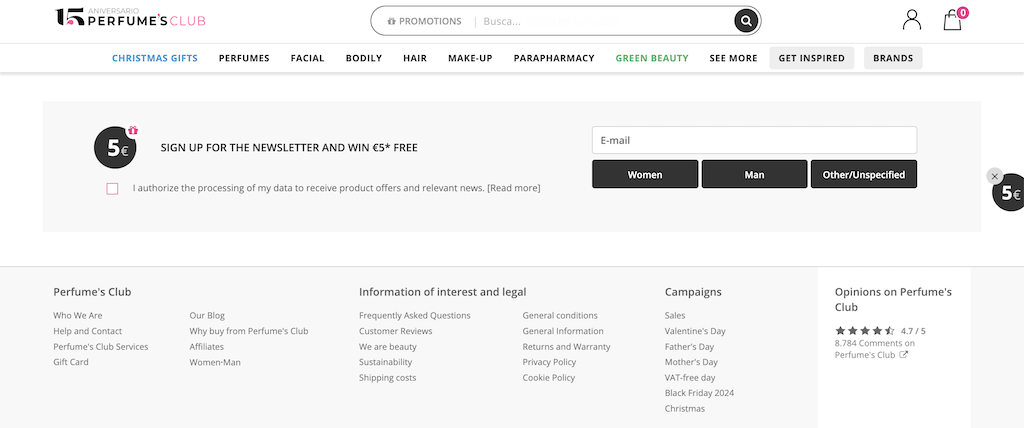The image size is (1024, 428).
Task: Open the shopping bag cart icon
Action: [x=953, y=20]
